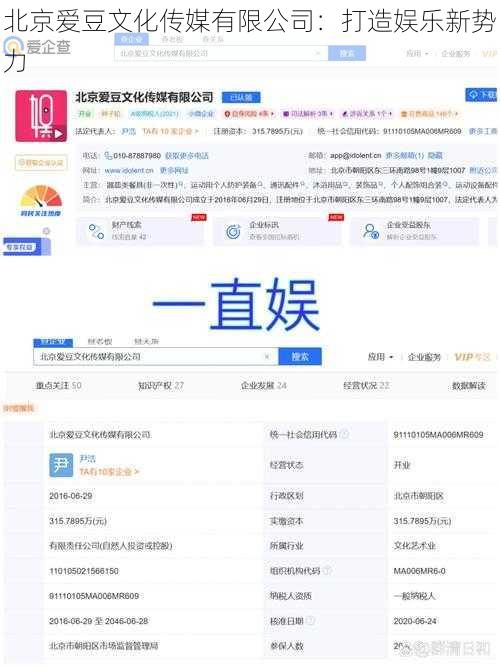
Task: Open the 企业受益股东 person icon card
Action: [371, 231]
